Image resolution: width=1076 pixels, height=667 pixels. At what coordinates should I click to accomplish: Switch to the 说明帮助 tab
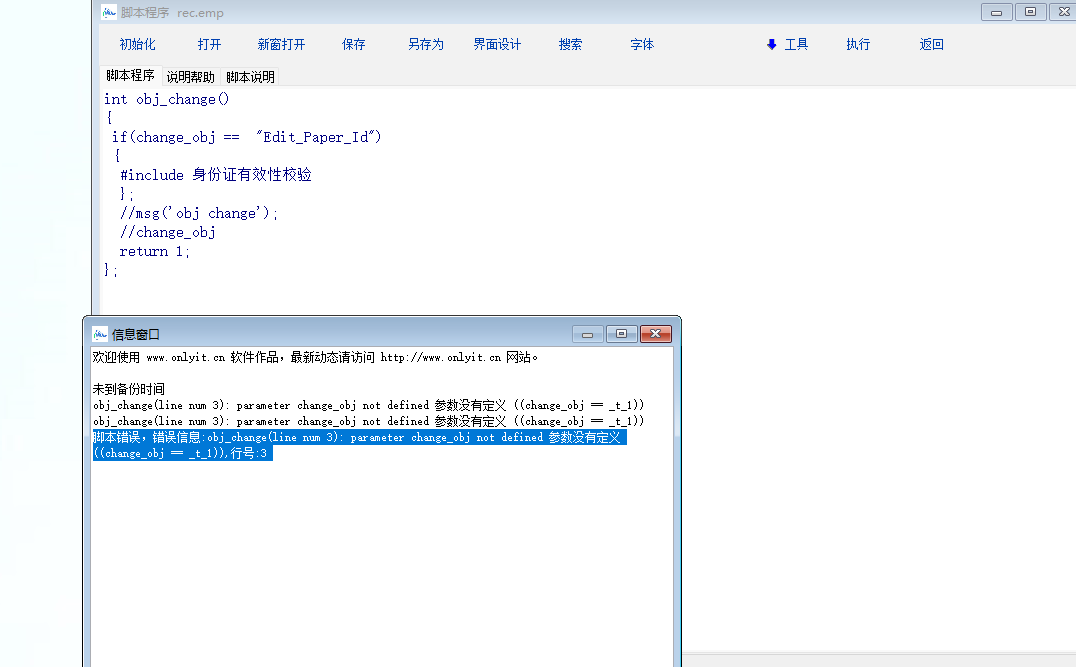tap(190, 77)
